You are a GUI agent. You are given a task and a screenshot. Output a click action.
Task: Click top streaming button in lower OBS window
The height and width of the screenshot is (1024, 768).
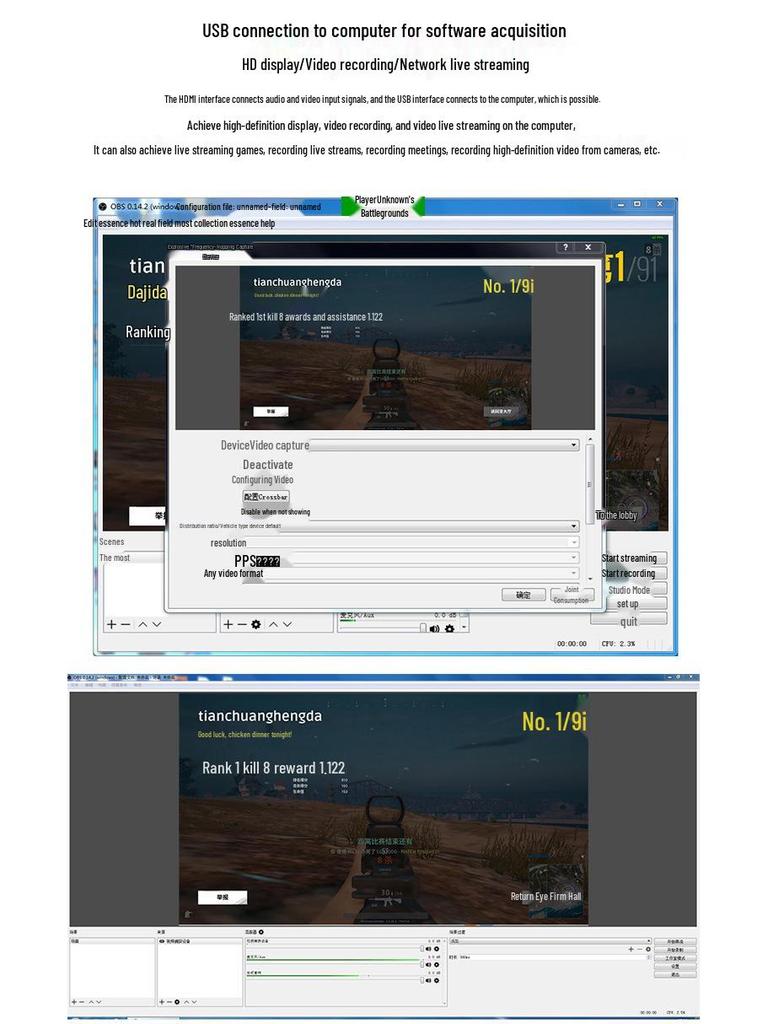click(675, 942)
